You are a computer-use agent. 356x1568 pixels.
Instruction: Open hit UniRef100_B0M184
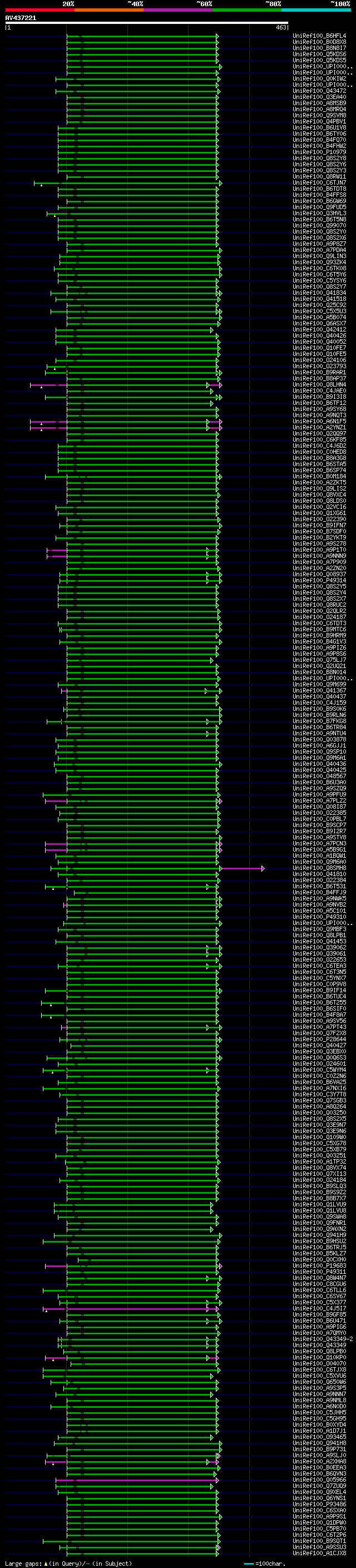click(x=319, y=477)
